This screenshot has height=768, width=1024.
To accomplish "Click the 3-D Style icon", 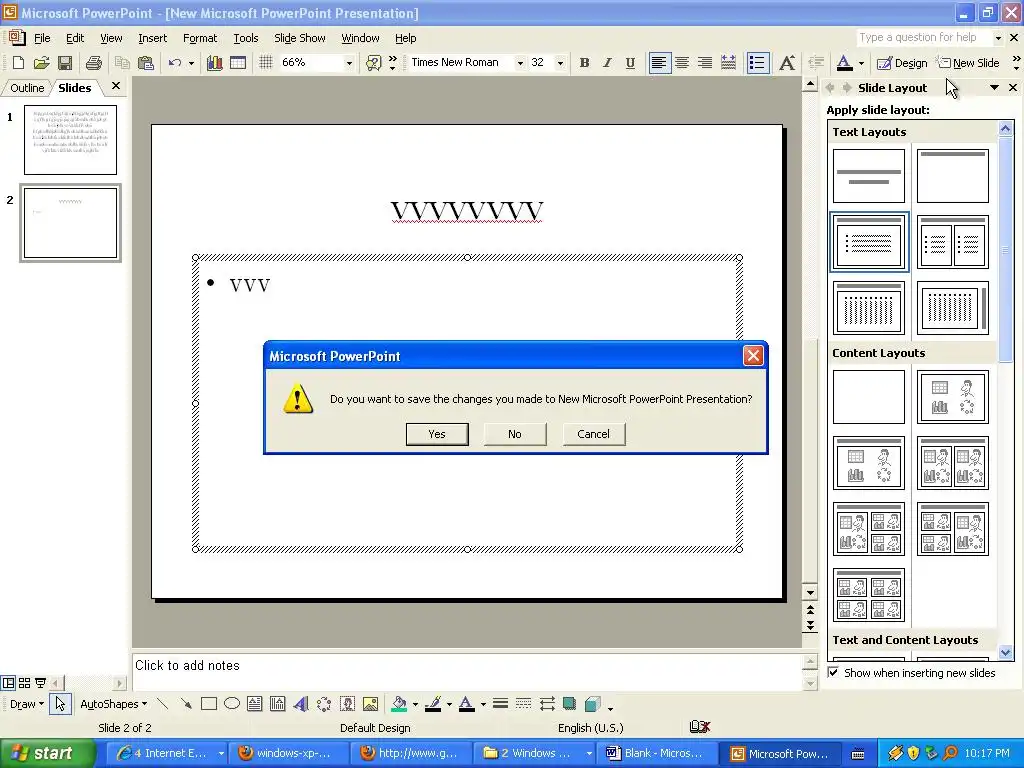I will coord(593,704).
